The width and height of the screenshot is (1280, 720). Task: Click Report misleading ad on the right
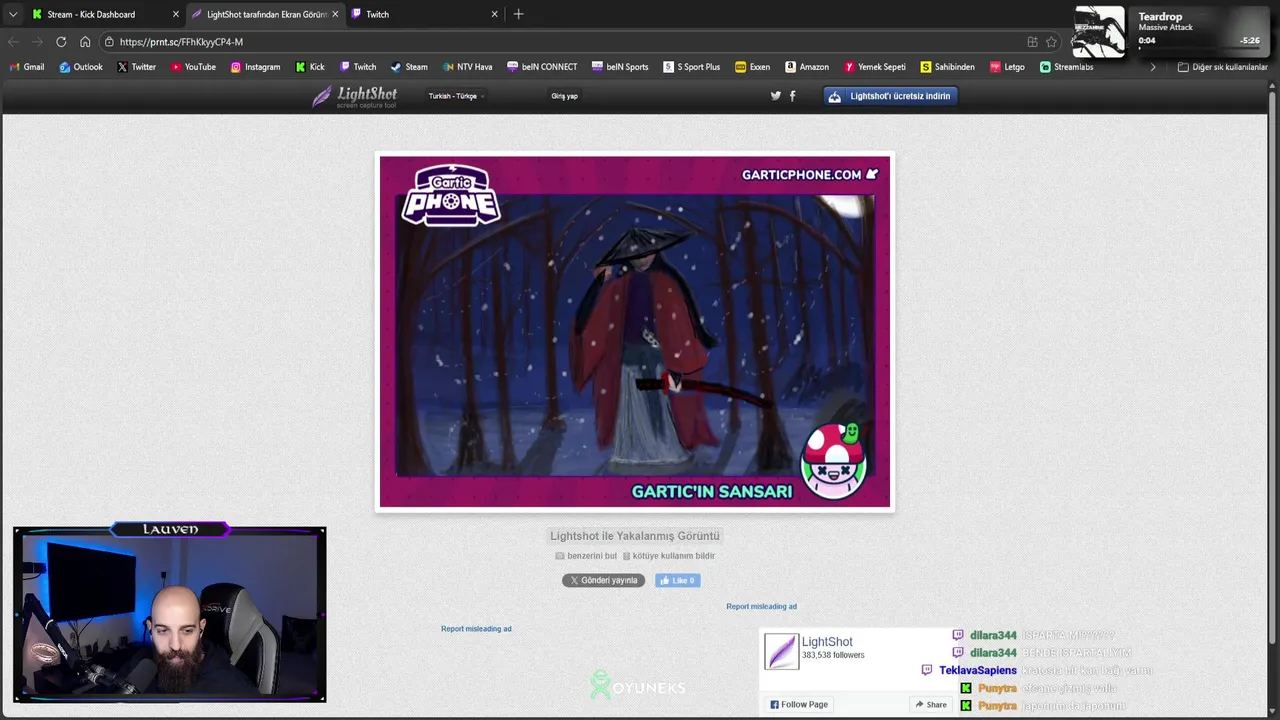(x=761, y=606)
